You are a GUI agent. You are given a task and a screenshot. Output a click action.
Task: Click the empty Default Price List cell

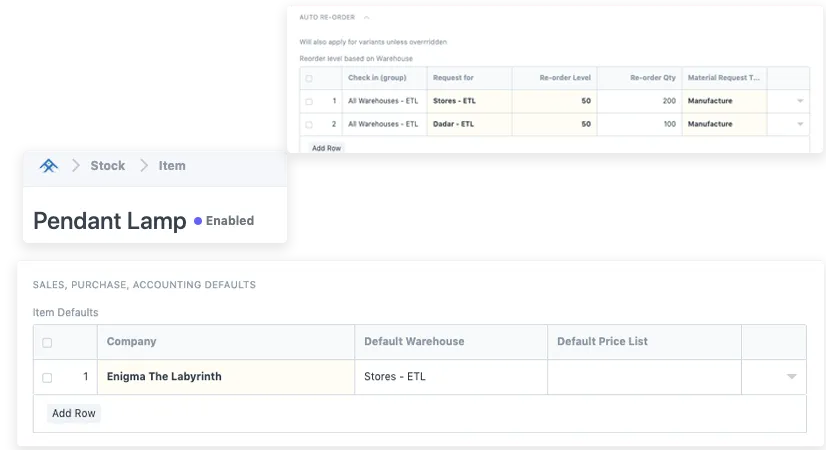(643, 377)
